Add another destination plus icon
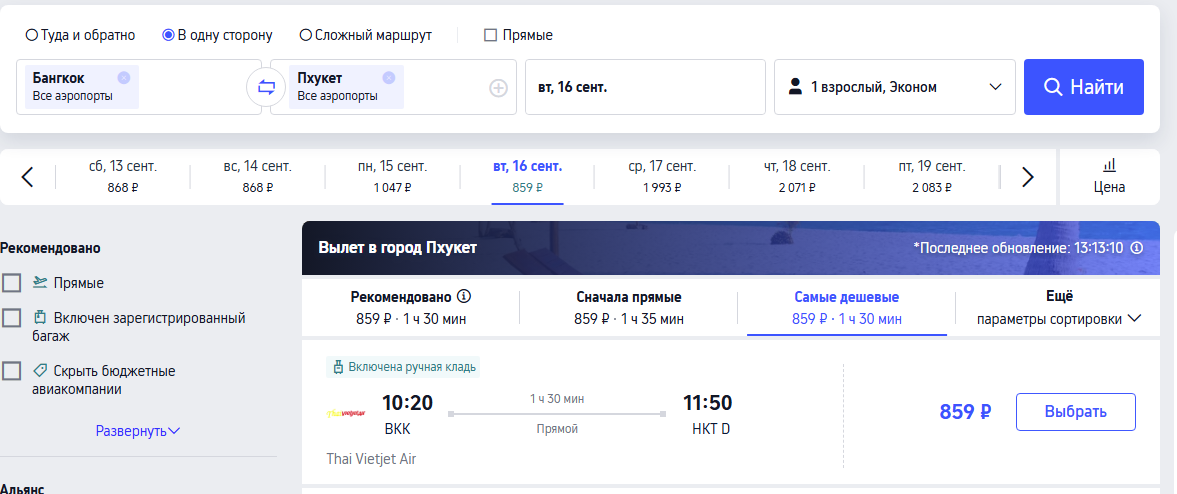The image size is (1177, 494). point(498,88)
